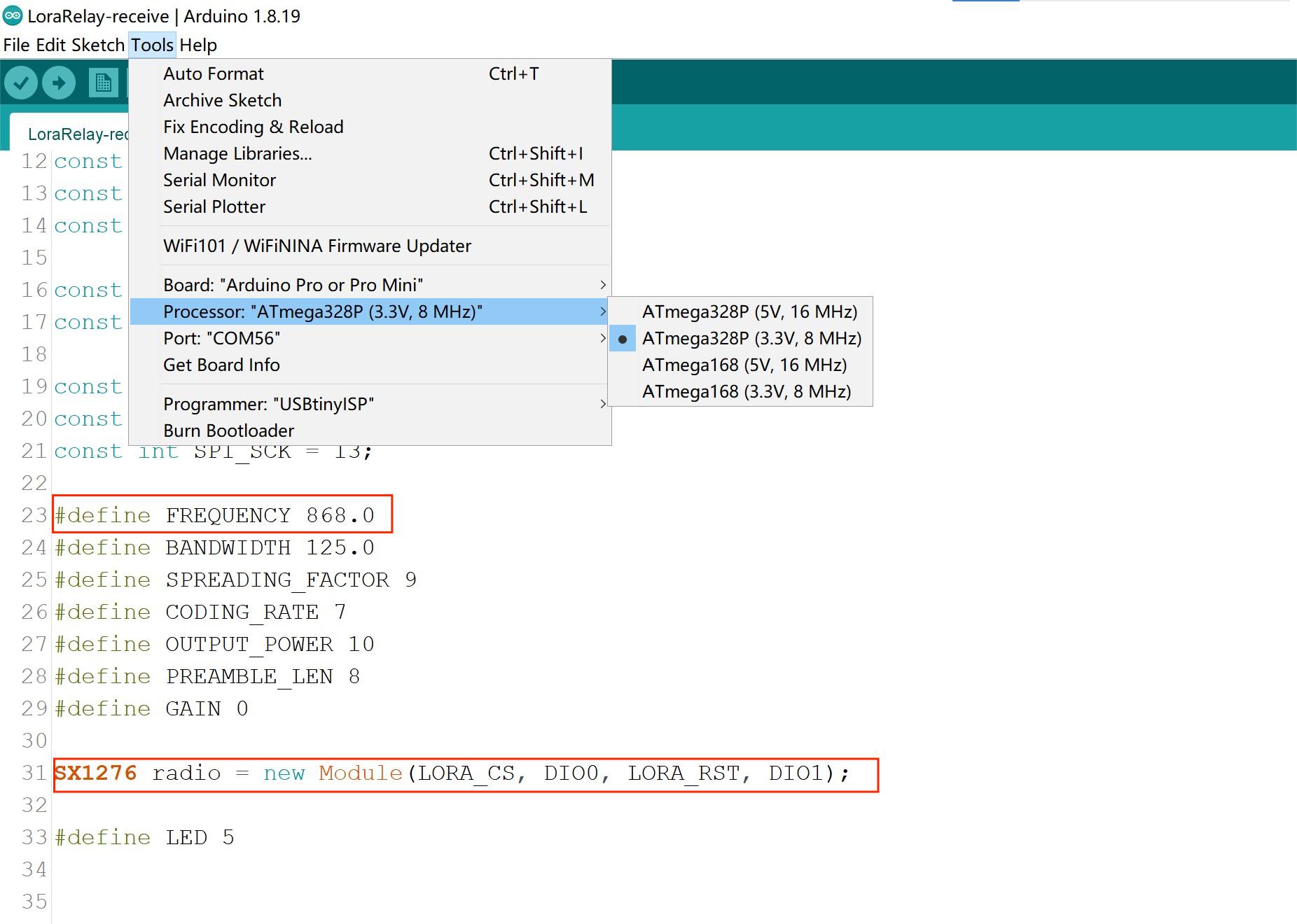Click the SPREADING_FACTOR 9 define line
The image size is (1297, 924).
pos(235,580)
